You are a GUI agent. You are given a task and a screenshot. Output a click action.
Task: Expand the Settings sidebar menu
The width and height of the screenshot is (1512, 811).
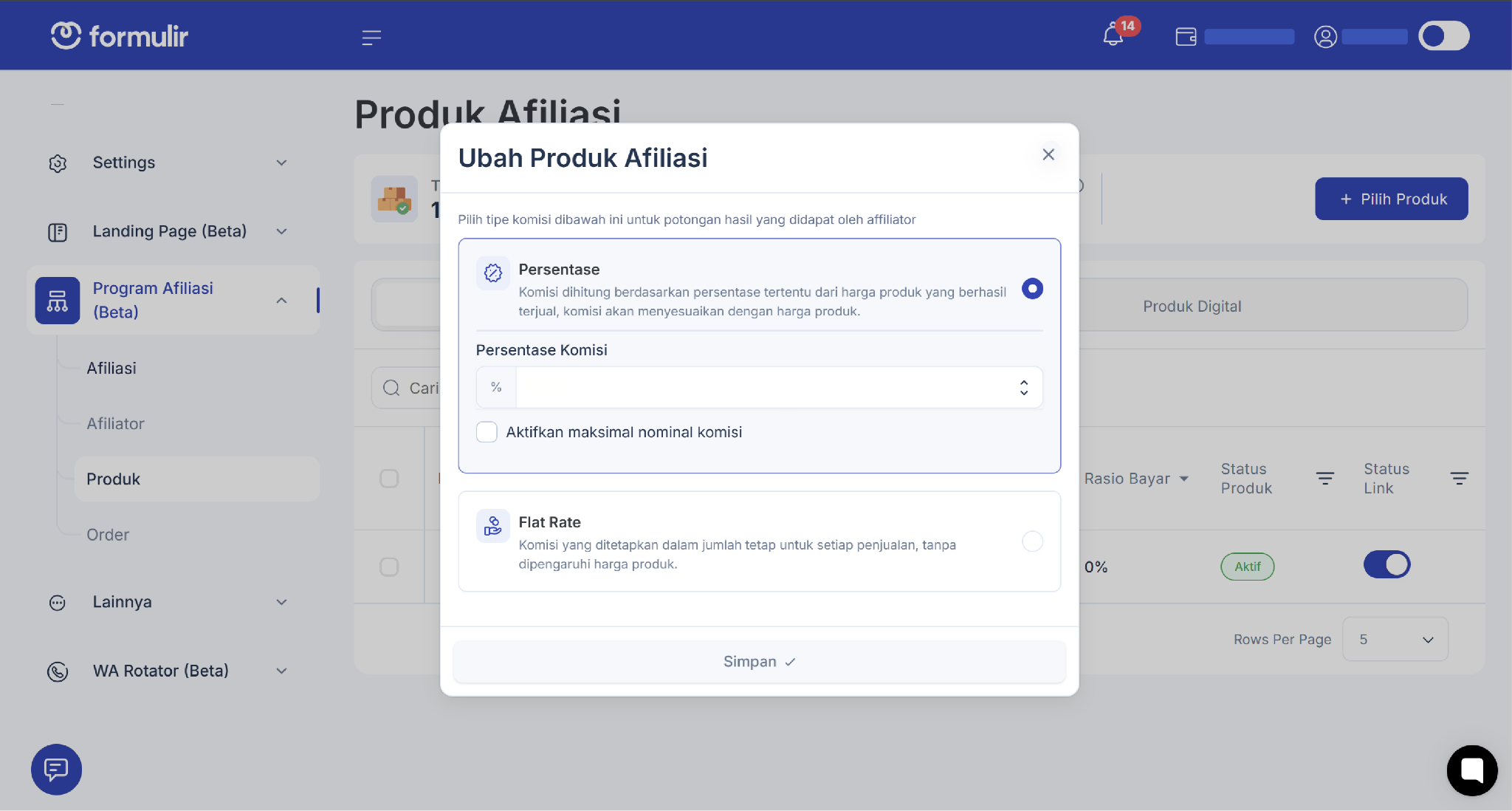point(168,162)
